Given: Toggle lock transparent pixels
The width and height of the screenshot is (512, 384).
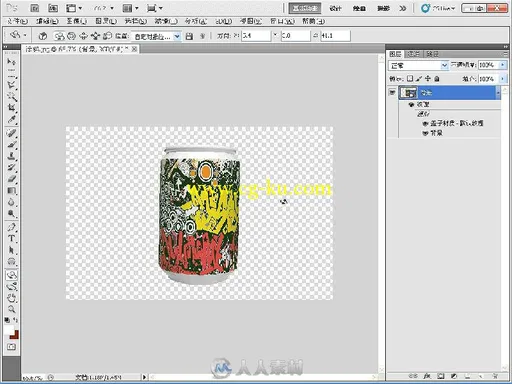Looking at the screenshot, I should click(x=410, y=79).
